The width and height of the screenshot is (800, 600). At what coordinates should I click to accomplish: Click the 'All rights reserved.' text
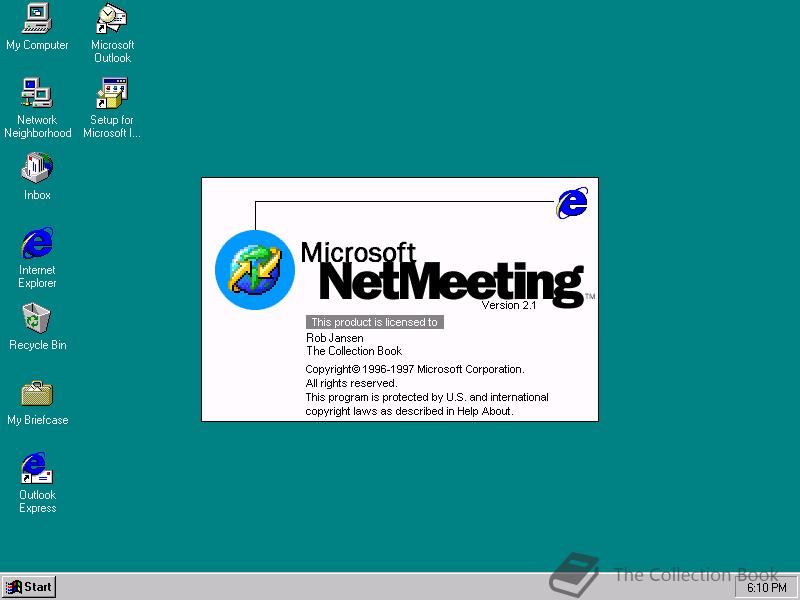[x=352, y=383]
